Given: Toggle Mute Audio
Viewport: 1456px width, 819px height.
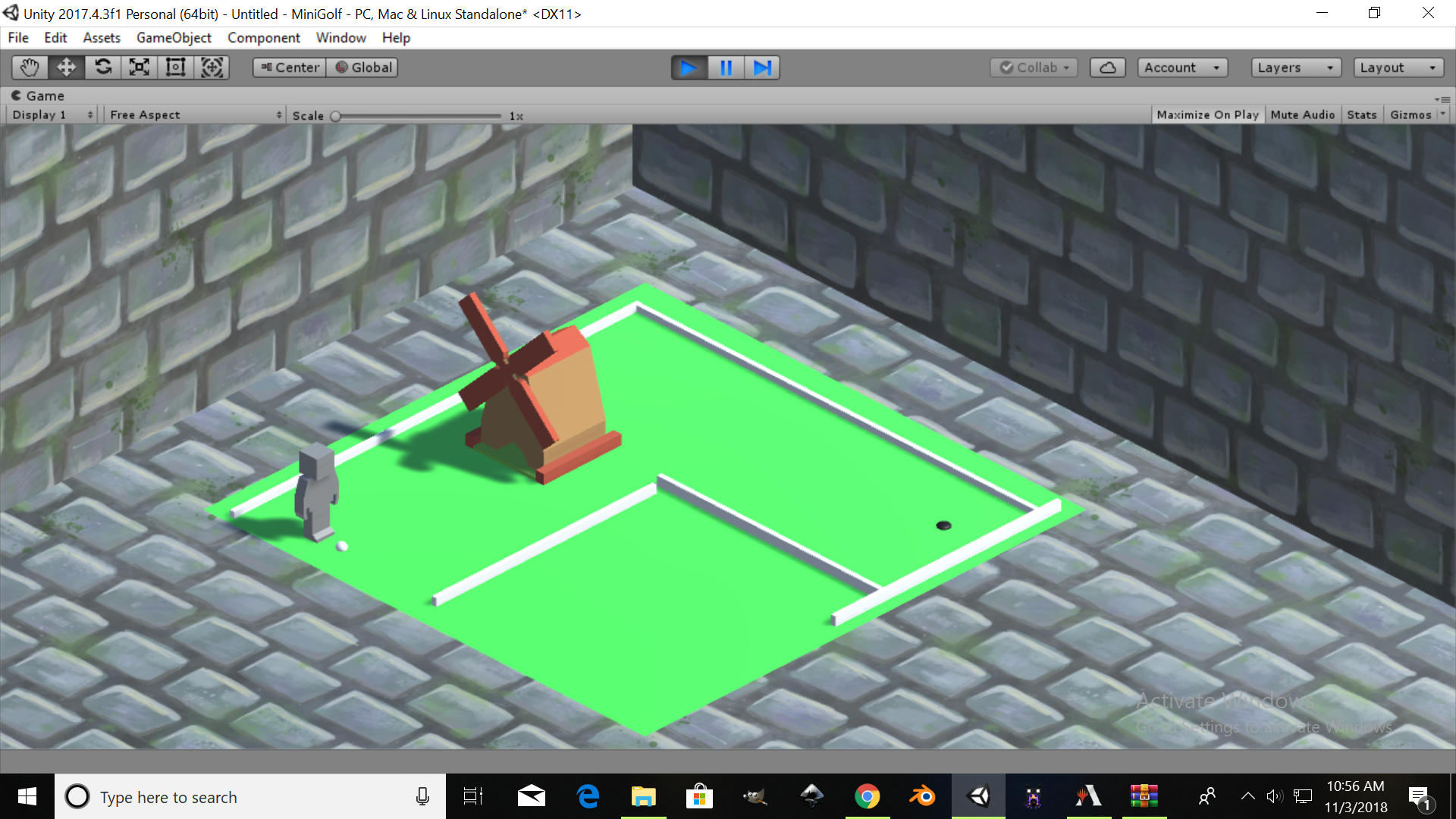Looking at the screenshot, I should [x=1302, y=115].
